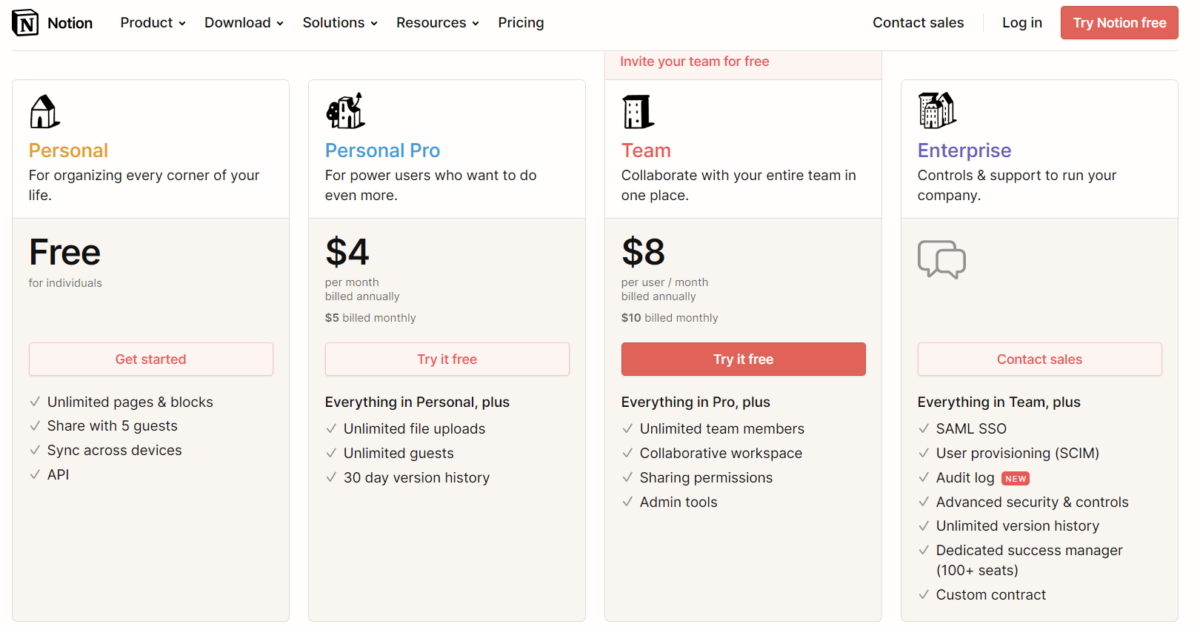Click the Enterprise chat bubbles icon
The image size is (1200, 630).
coord(941,260)
